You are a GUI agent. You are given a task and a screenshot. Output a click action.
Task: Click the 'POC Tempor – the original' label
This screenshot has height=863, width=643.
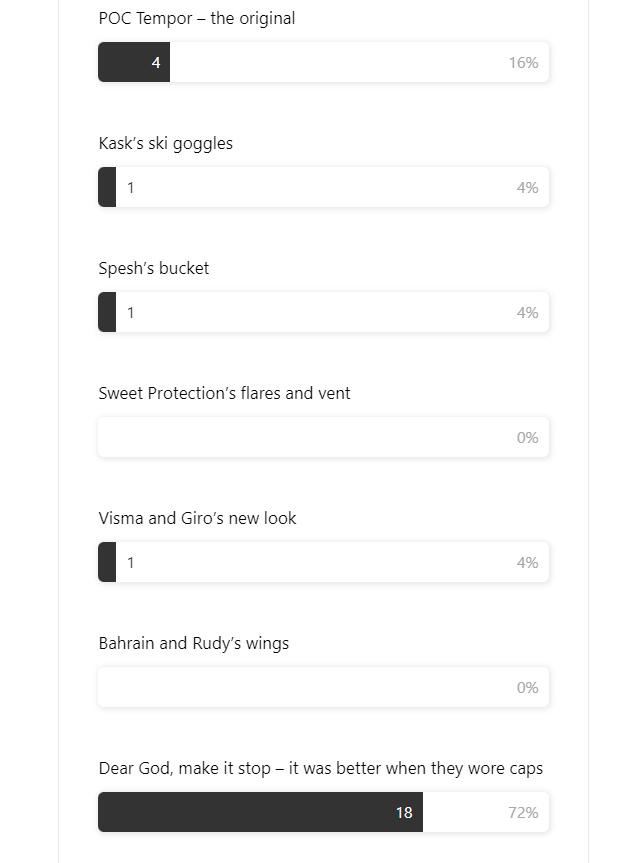coord(197,18)
